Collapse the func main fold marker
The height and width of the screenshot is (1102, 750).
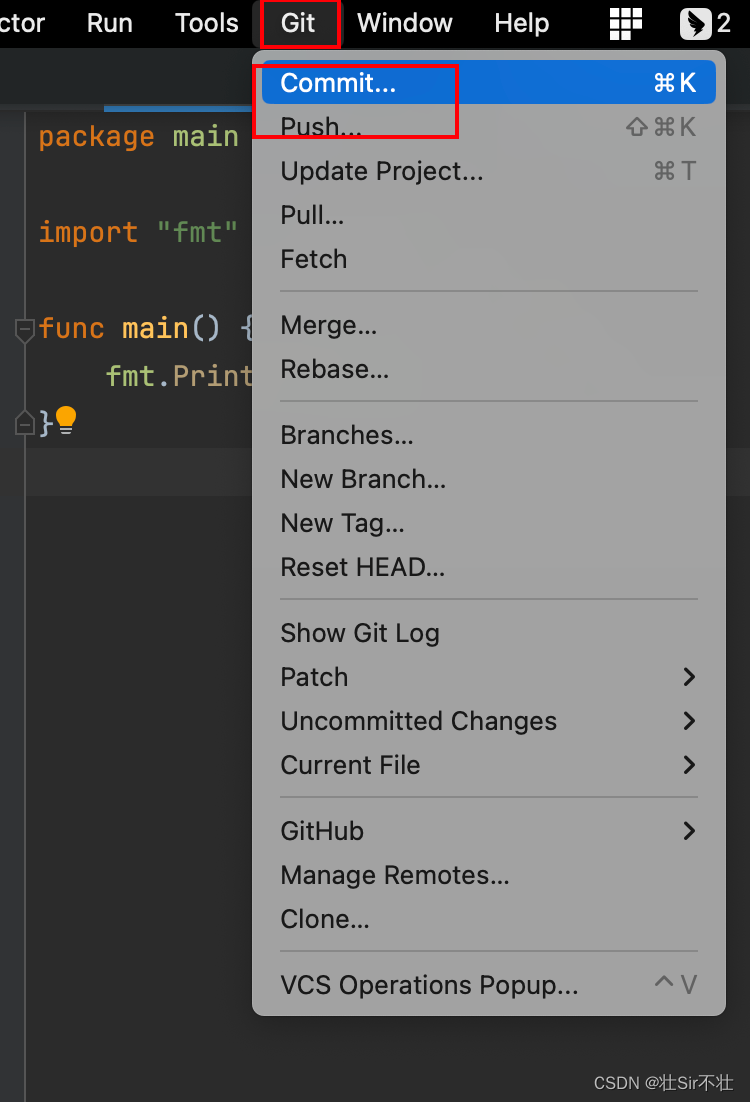(x=25, y=329)
